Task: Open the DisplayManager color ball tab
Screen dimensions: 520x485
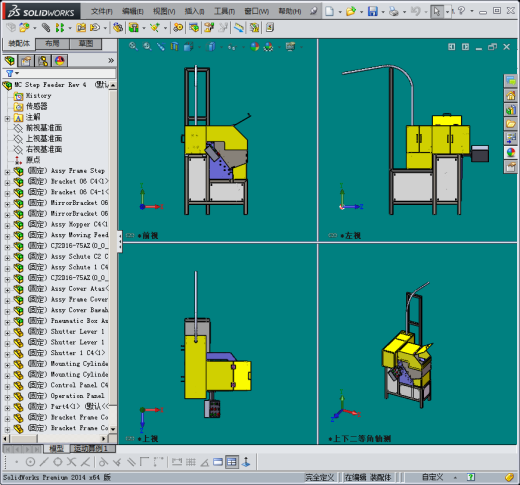Action: click(x=60, y=61)
